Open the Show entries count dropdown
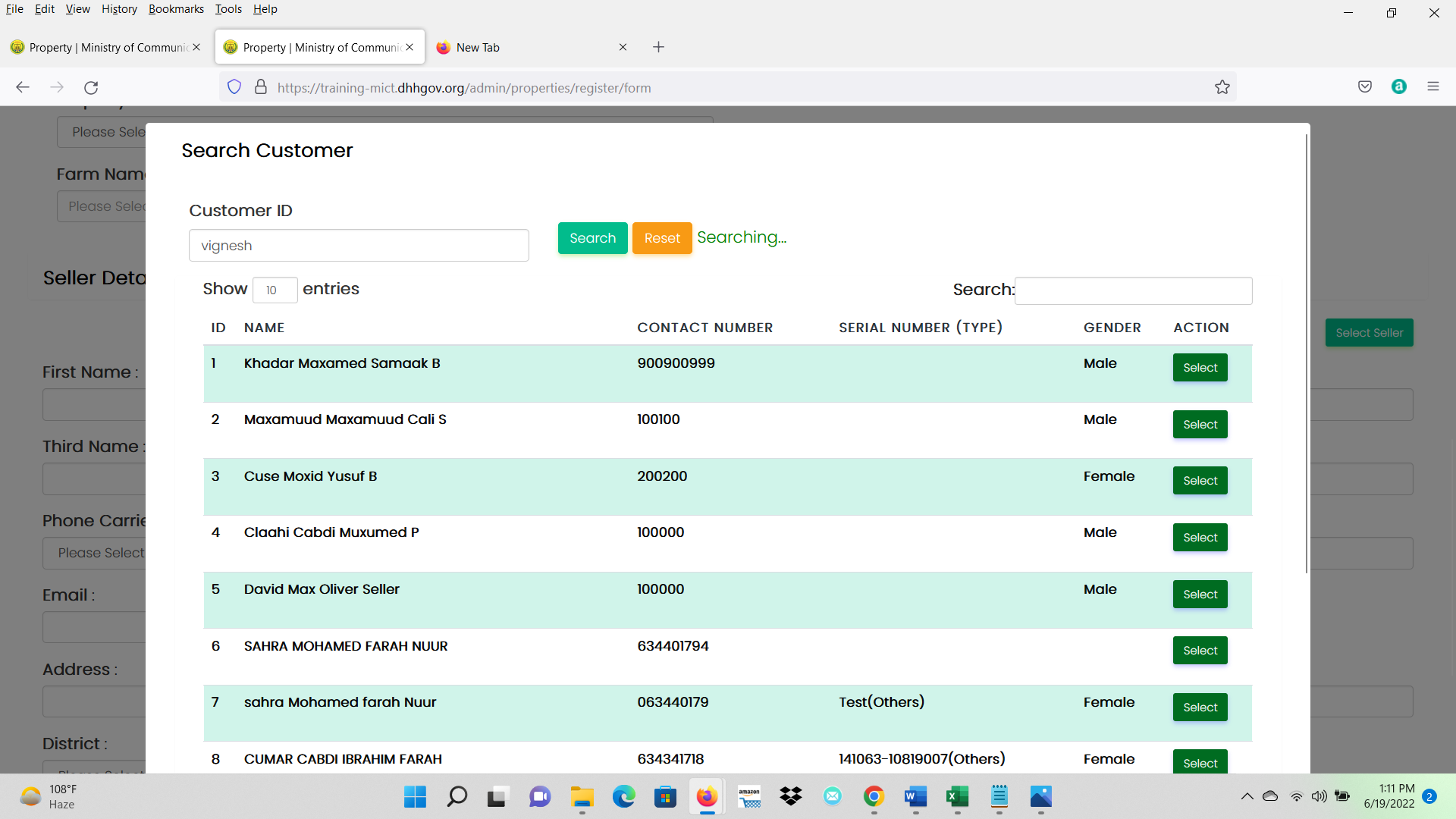The height and width of the screenshot is (819, 1456). (x=275, y=290)
